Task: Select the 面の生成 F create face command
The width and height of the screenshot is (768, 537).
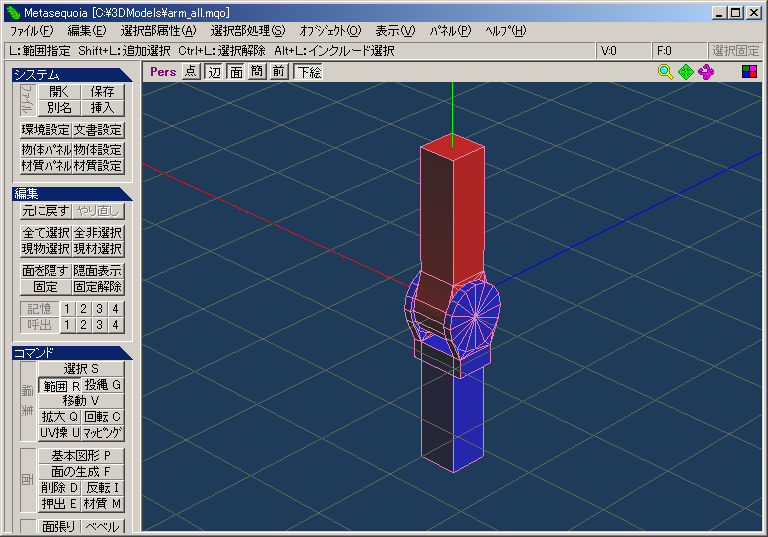Action: coord(81,472)
